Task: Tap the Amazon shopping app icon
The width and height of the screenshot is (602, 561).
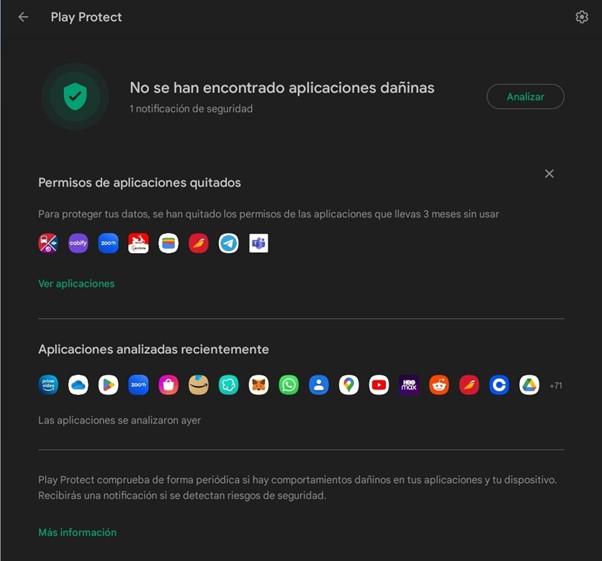Action: click(x=198, y=385)
